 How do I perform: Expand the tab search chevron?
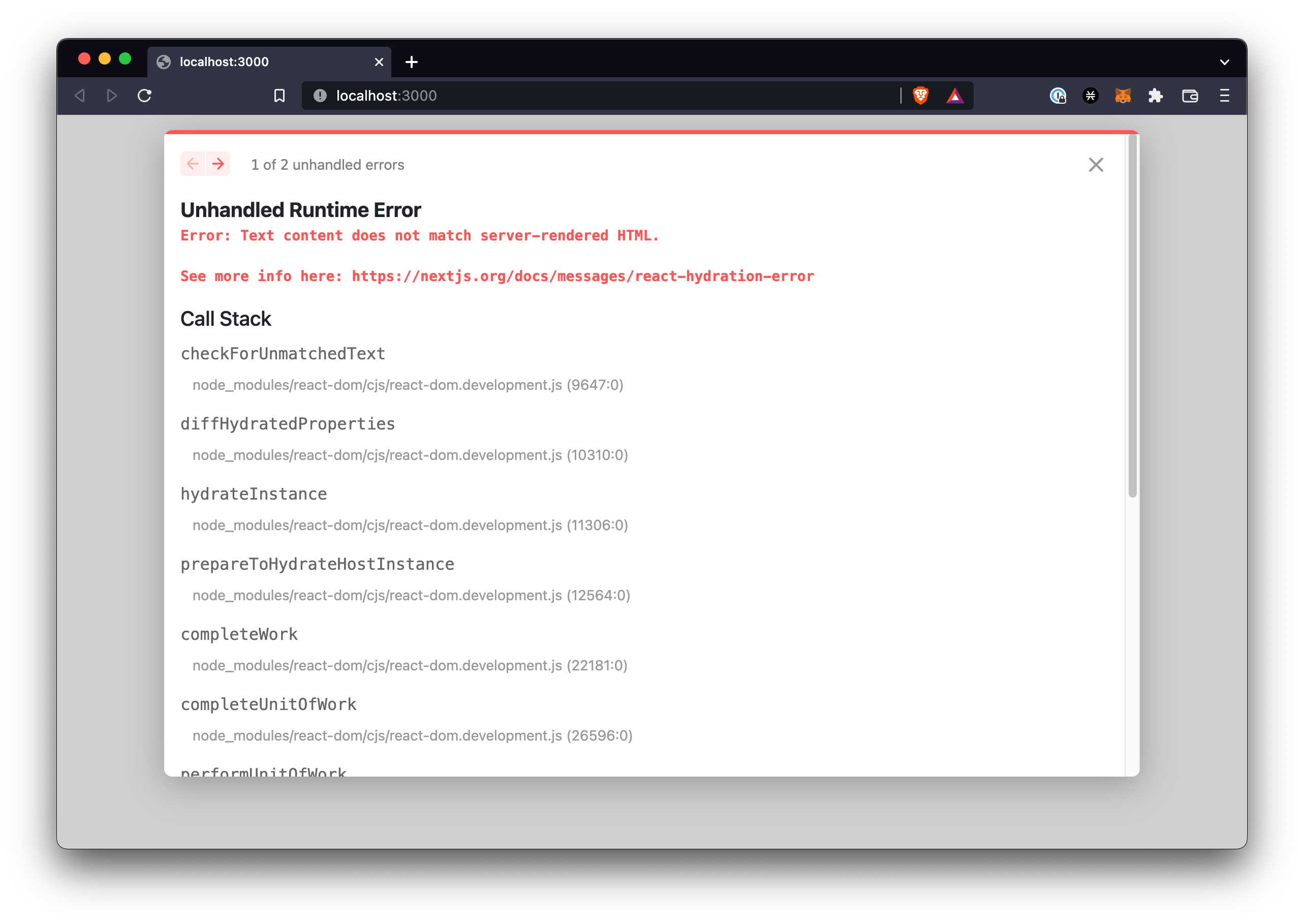coord(1224,62)
